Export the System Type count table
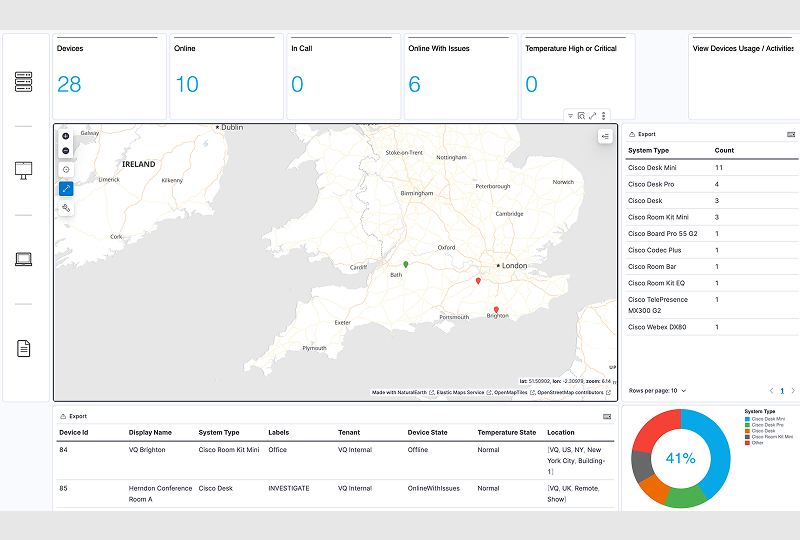800x540 pixels. (642, 133)
